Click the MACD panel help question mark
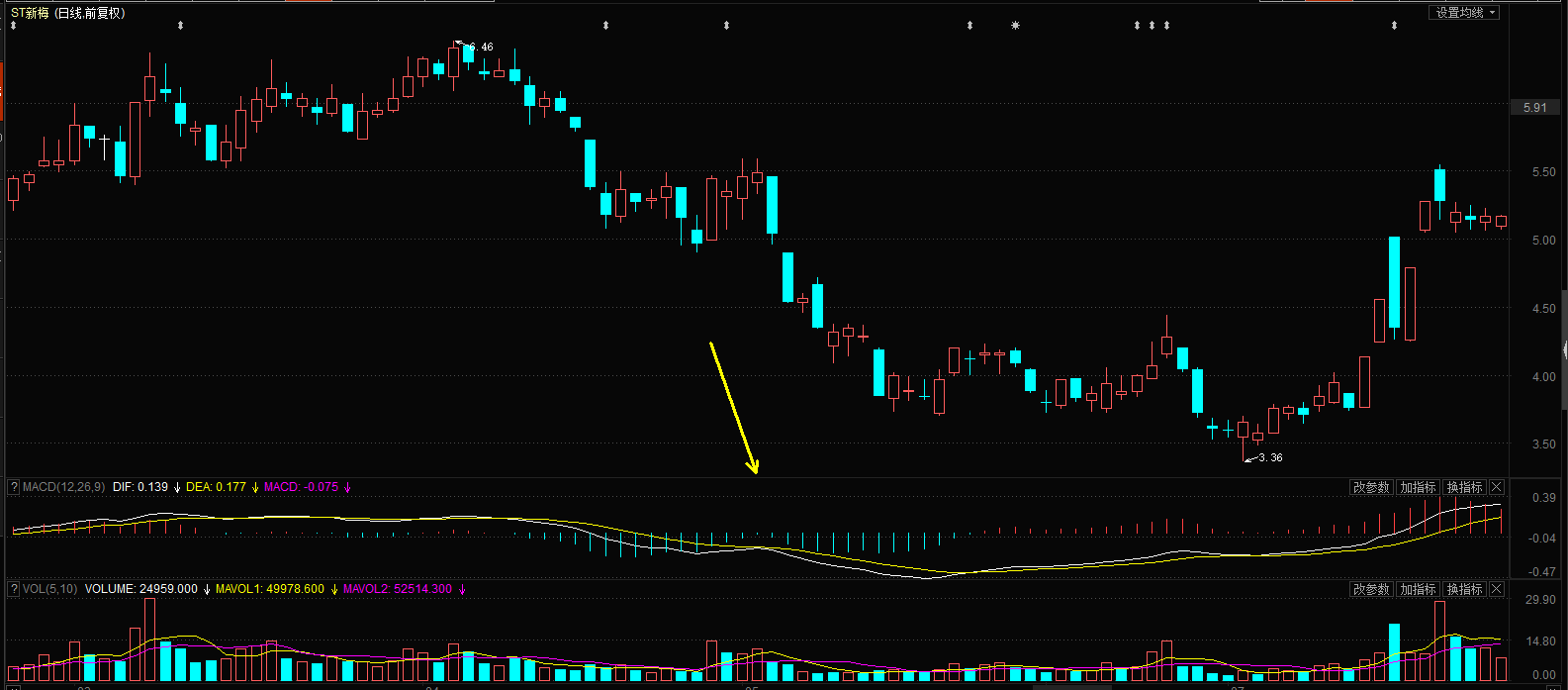 [x=14, y=487]
